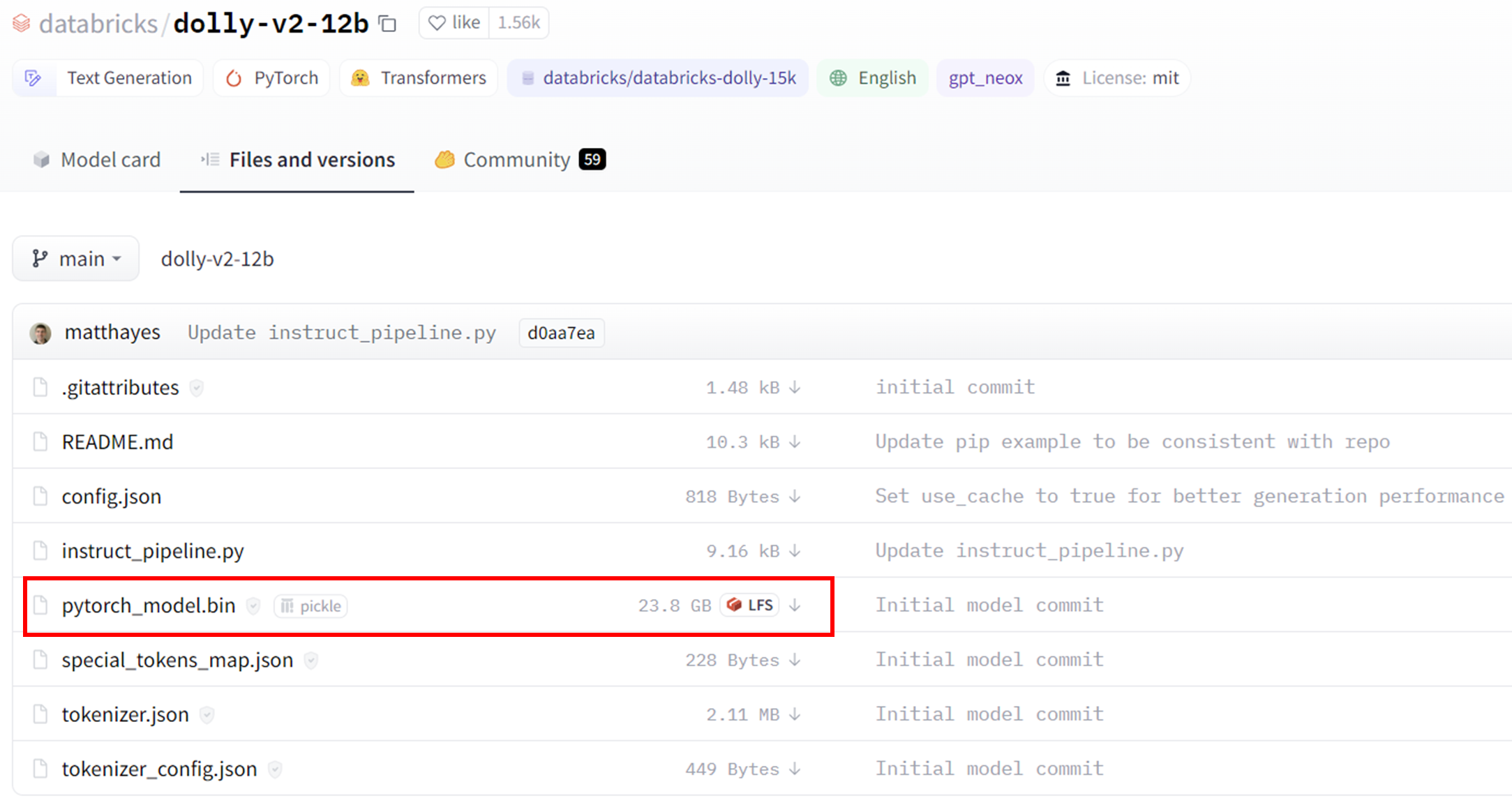Open the Model card tab

click(98, 160)
